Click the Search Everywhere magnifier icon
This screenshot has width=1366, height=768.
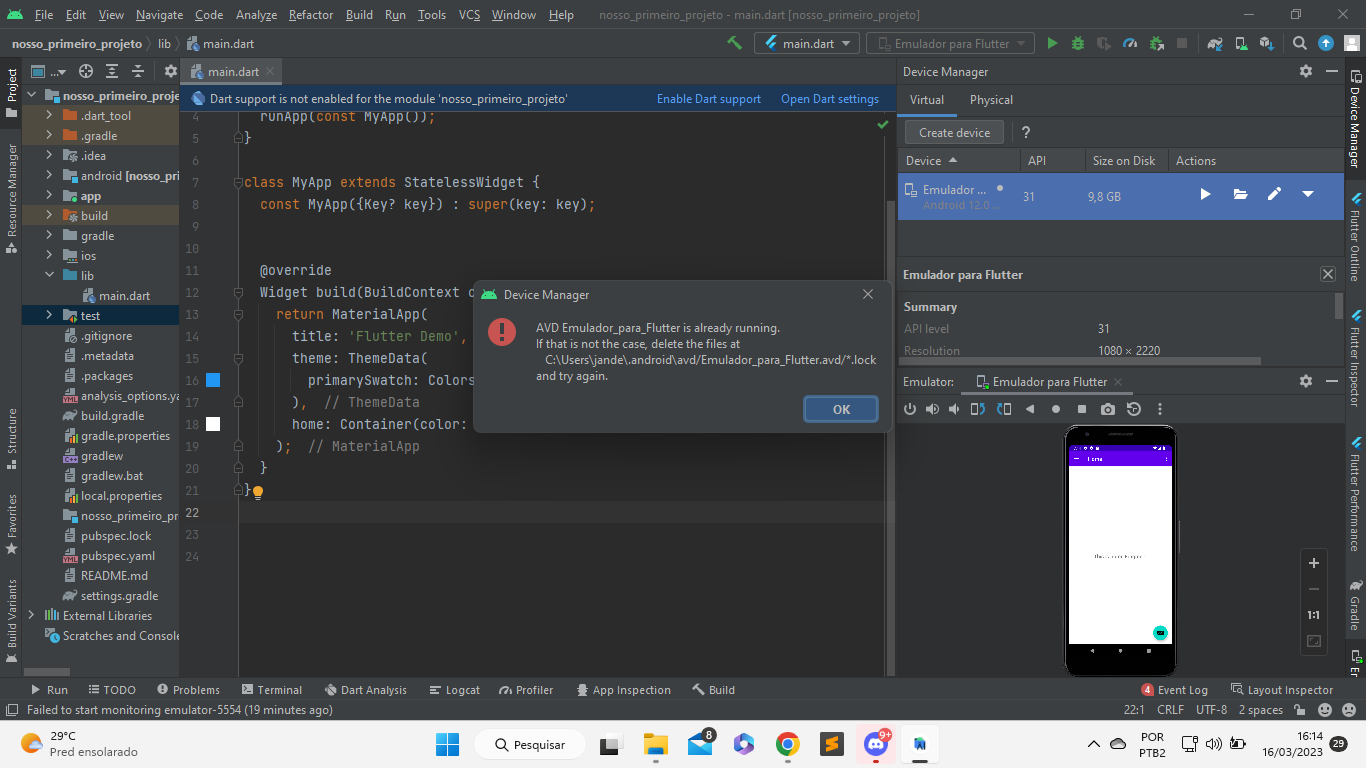point(1300,43)
